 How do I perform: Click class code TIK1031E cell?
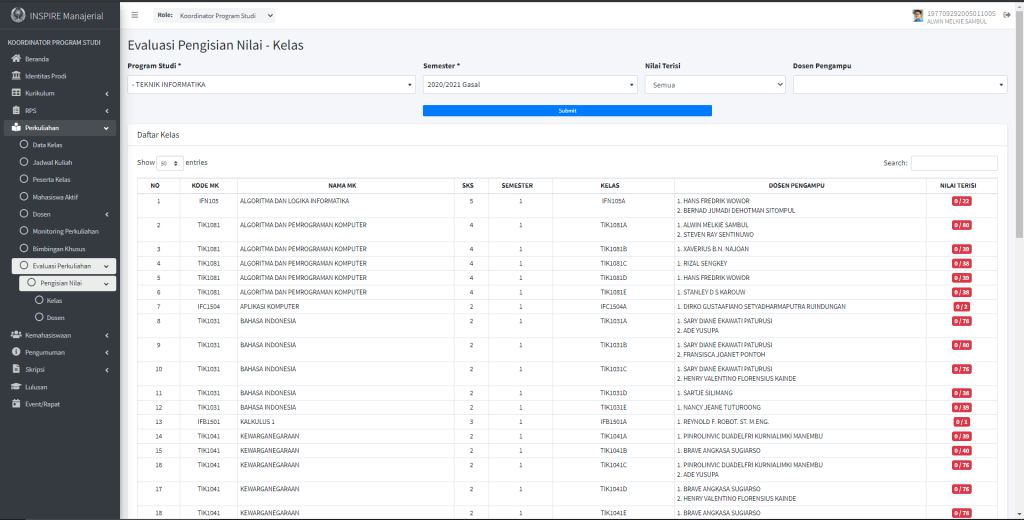pos(613,407)
